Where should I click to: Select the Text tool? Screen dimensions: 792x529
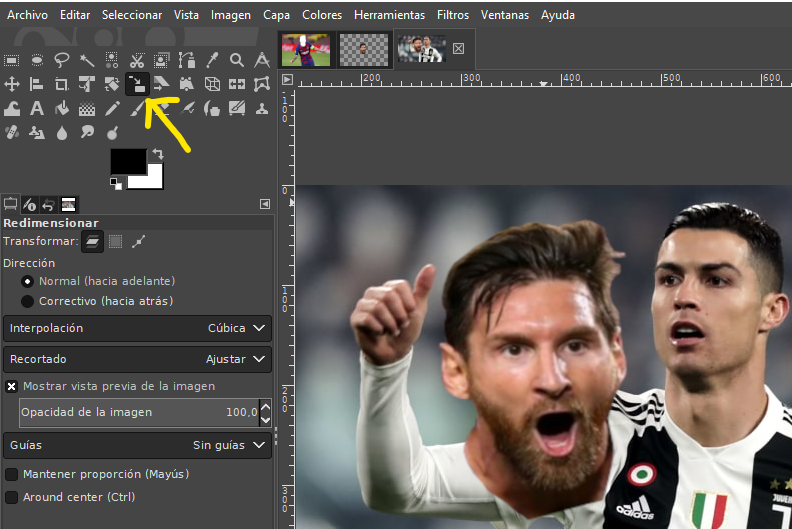(37, 108)
